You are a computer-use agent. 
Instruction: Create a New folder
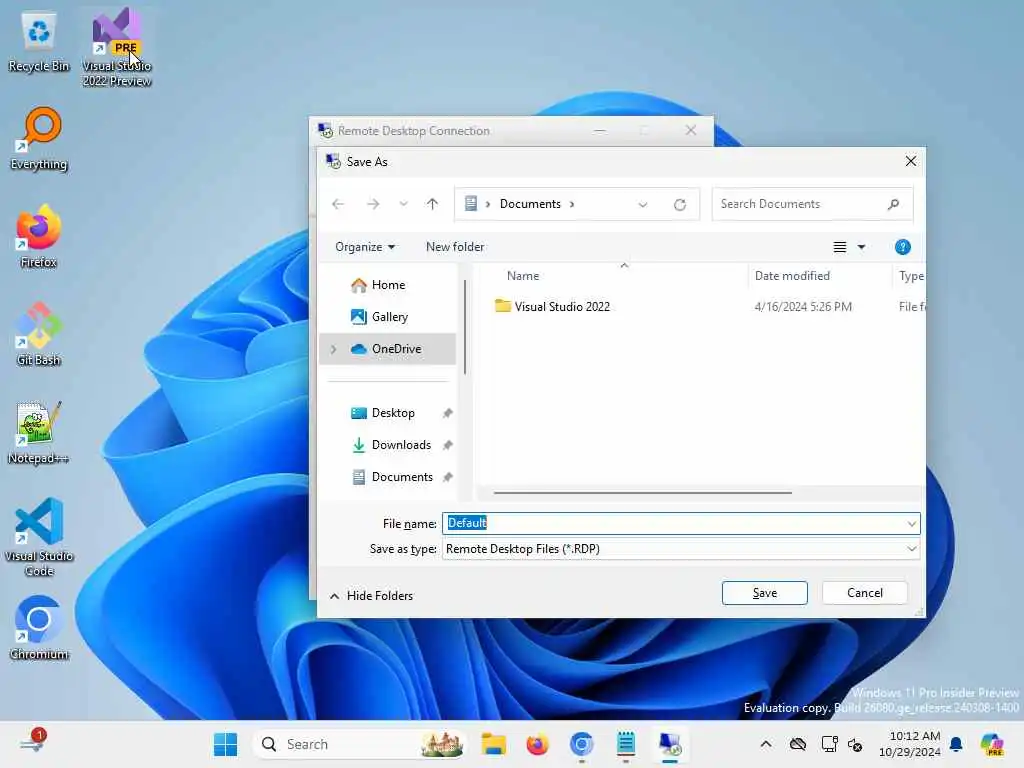455,247
